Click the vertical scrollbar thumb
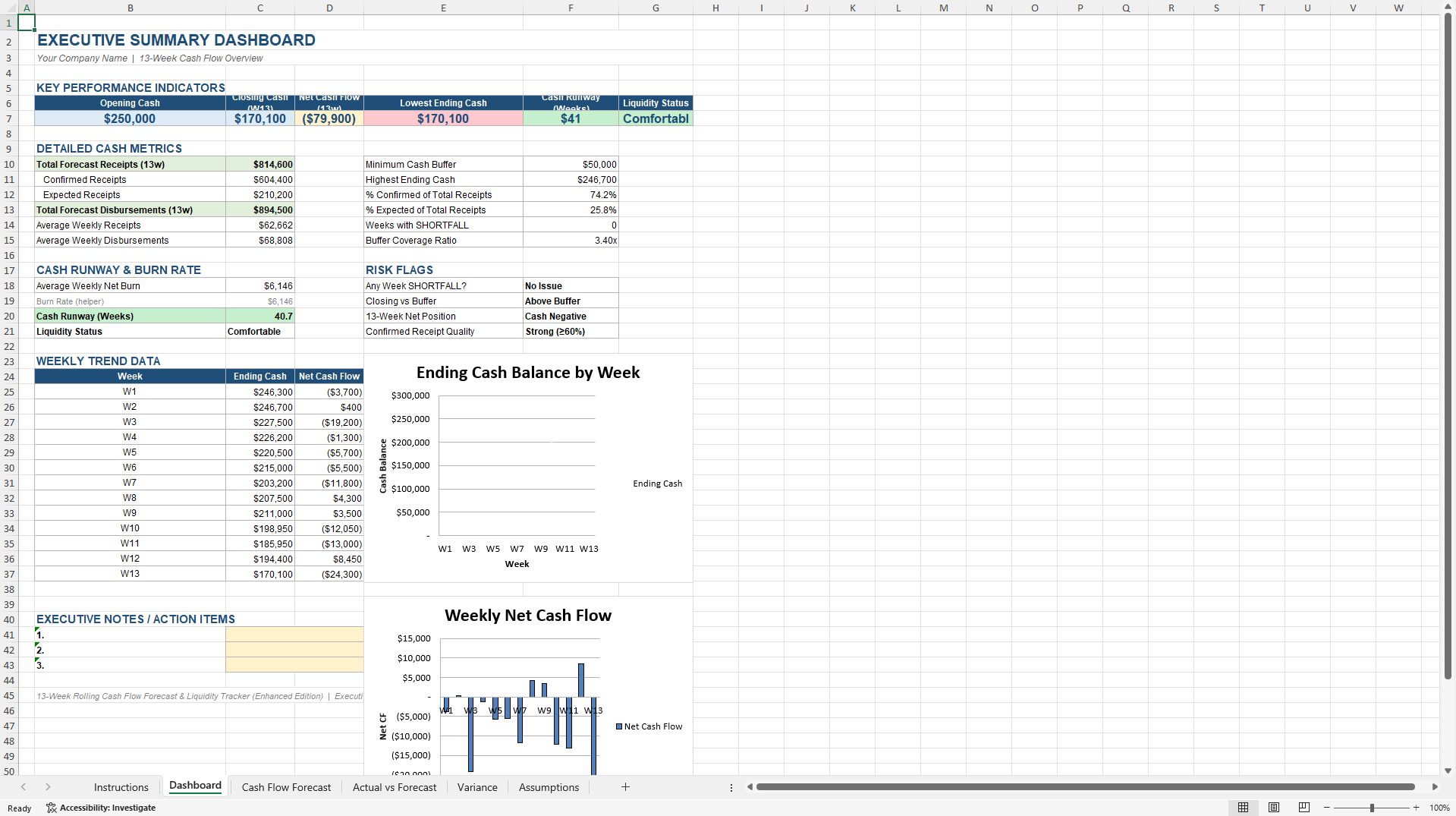 pyautogui.click(x=1448, y=345)
